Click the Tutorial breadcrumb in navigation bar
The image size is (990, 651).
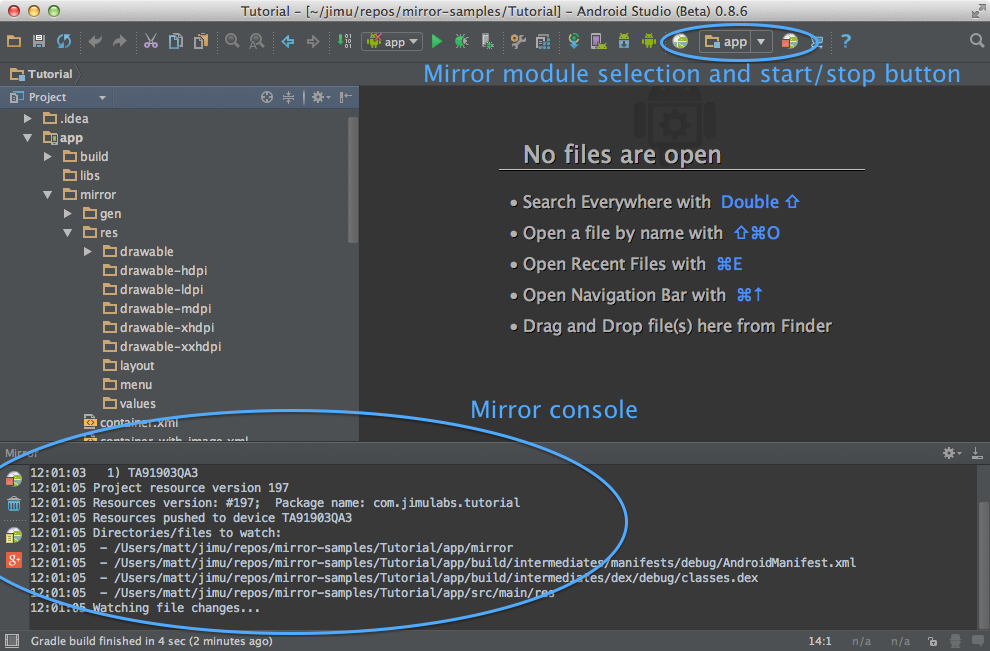pos(42,74)
